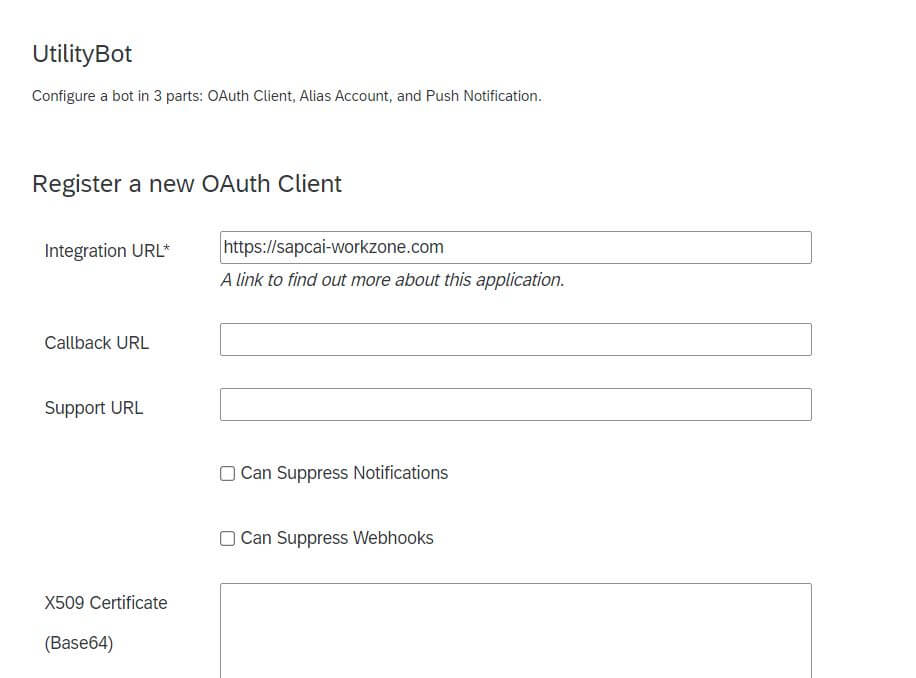Click the 'Register a new OAuth Client' heading
The height and width of the screenshot is (678, 916).
tap(187, 184)
